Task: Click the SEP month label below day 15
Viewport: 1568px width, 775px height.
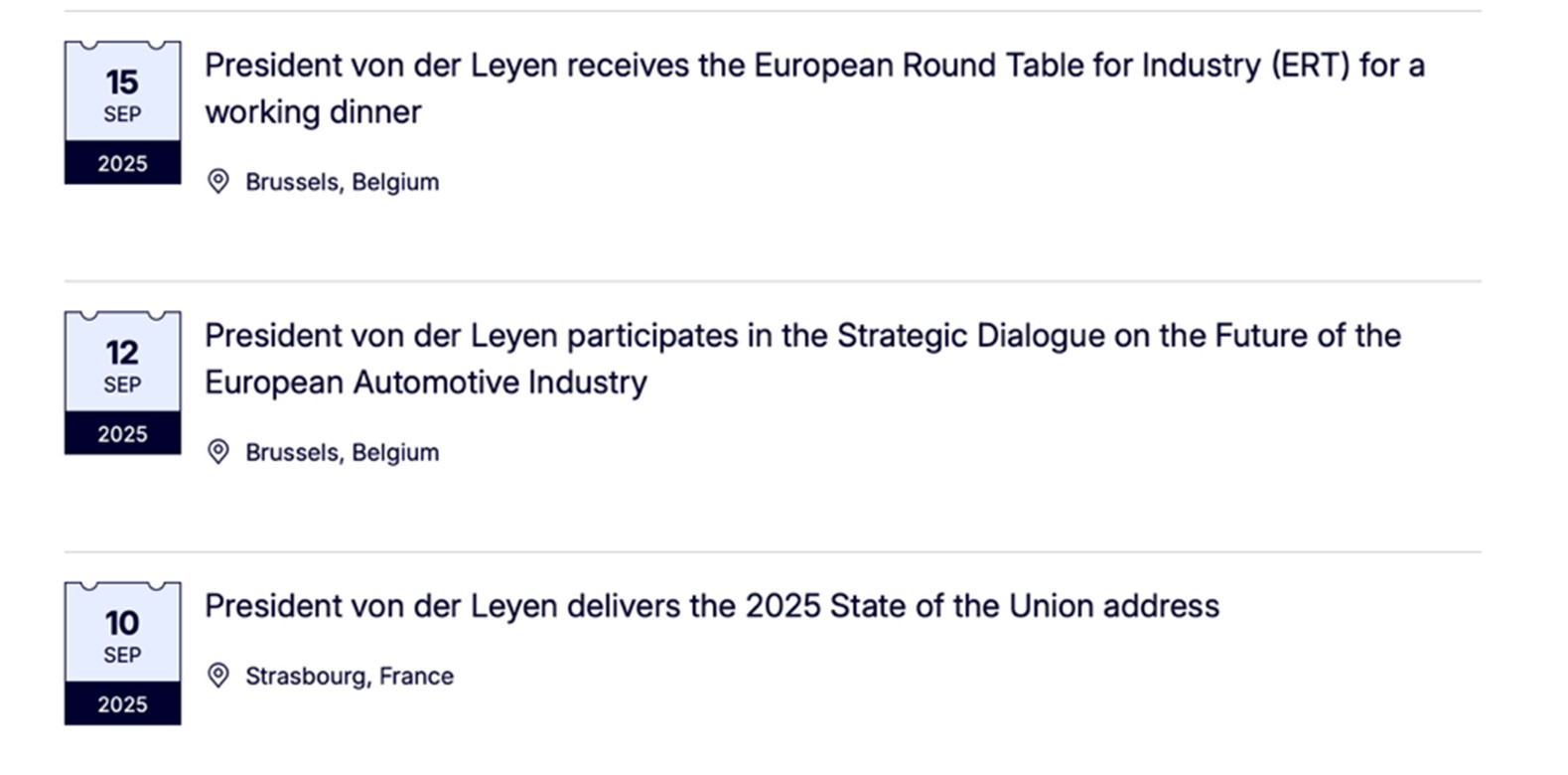Action: tap(122, 114)
